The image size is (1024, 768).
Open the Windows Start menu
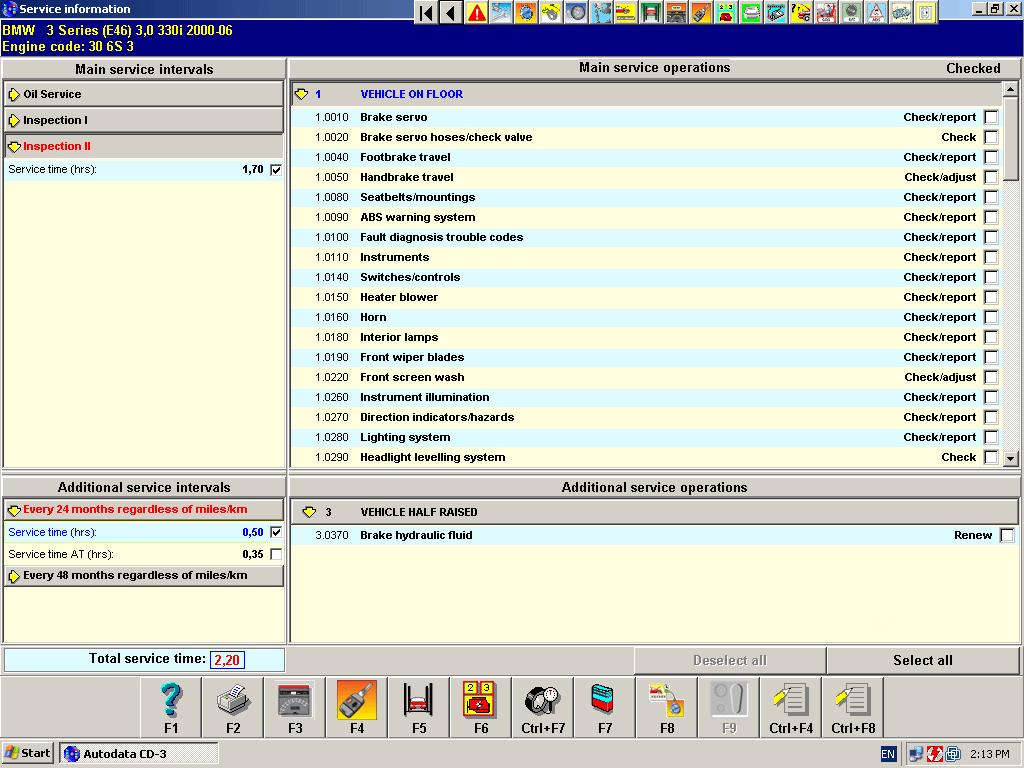[27, 754]
